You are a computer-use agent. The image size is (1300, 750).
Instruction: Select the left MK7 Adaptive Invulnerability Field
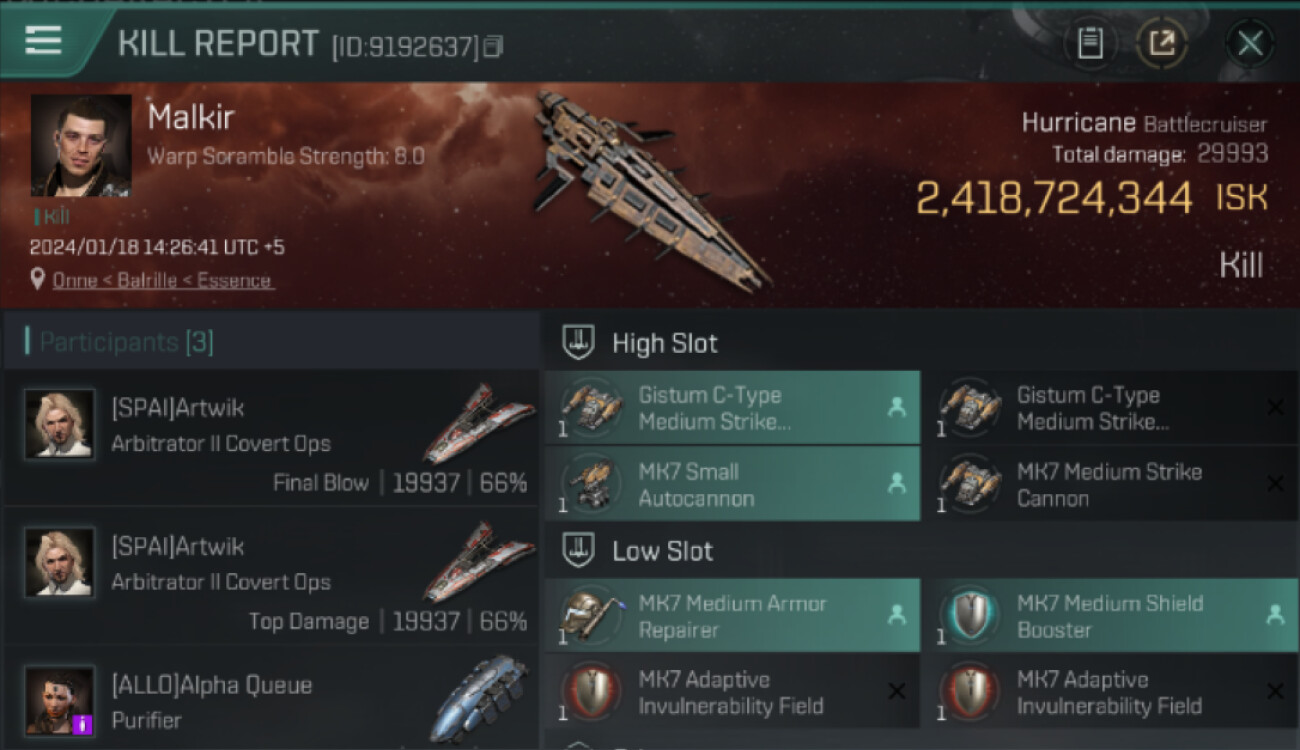[x=732, y=692]
